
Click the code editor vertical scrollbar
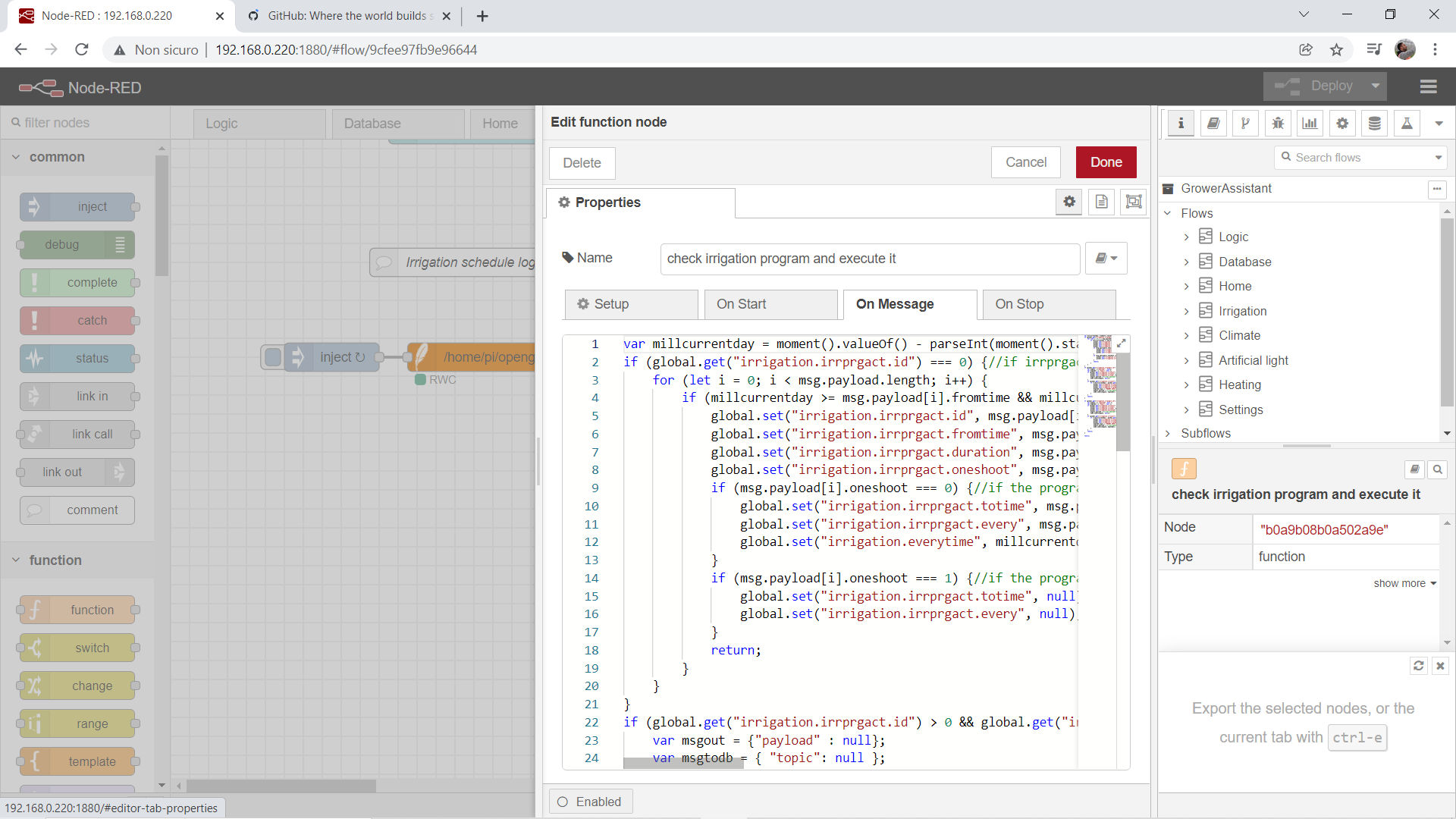coord(1123,403)
